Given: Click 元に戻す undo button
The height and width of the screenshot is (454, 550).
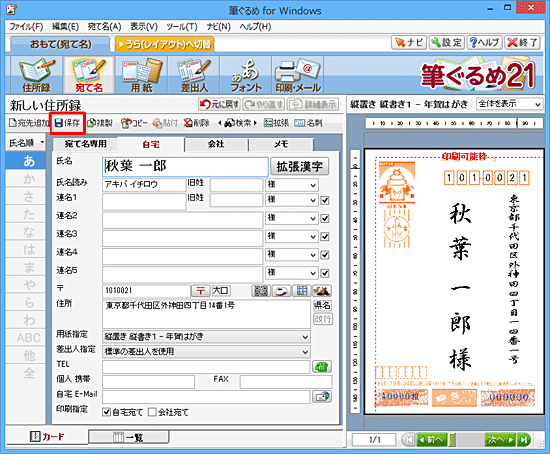Looking at the screenshot, I should click(x=219, y=104).
